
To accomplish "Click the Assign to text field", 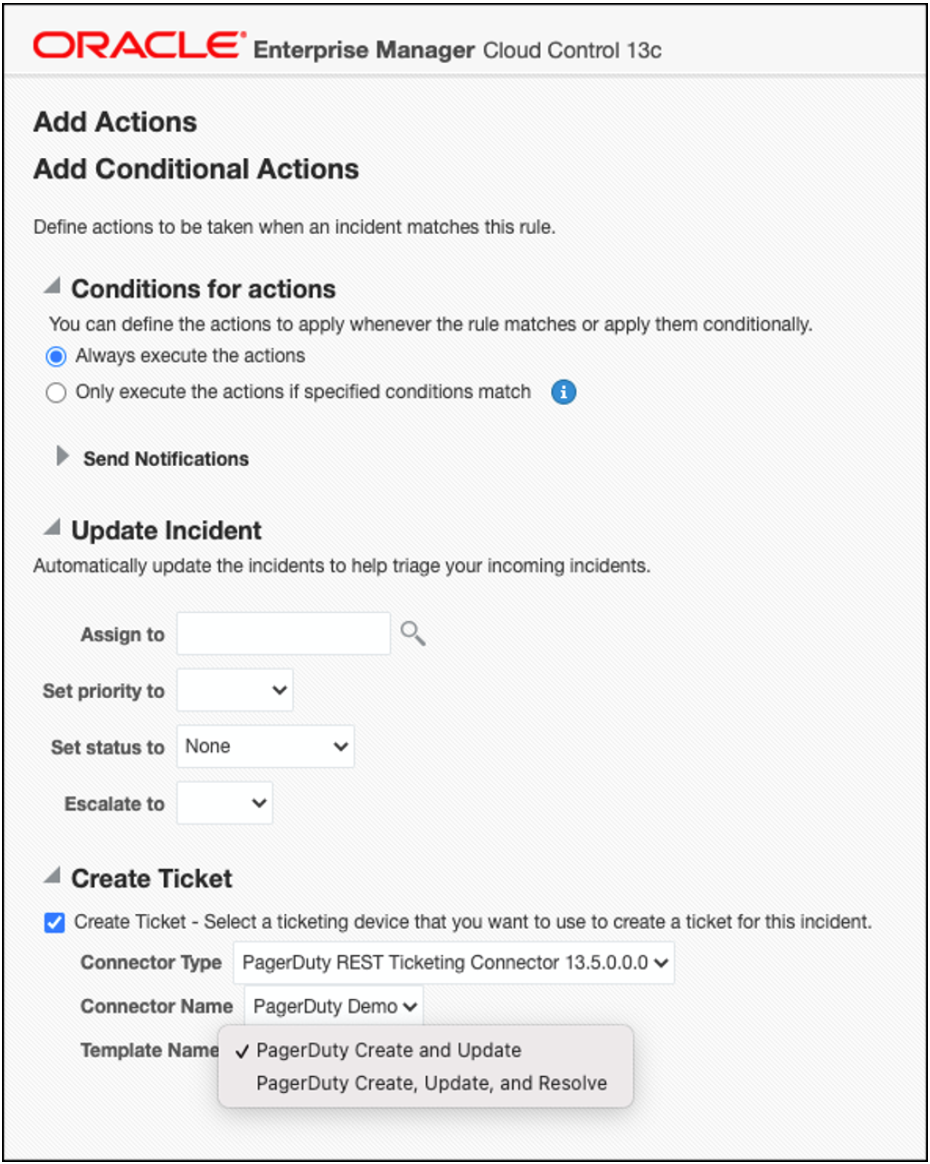I will [x=283, y=634].
